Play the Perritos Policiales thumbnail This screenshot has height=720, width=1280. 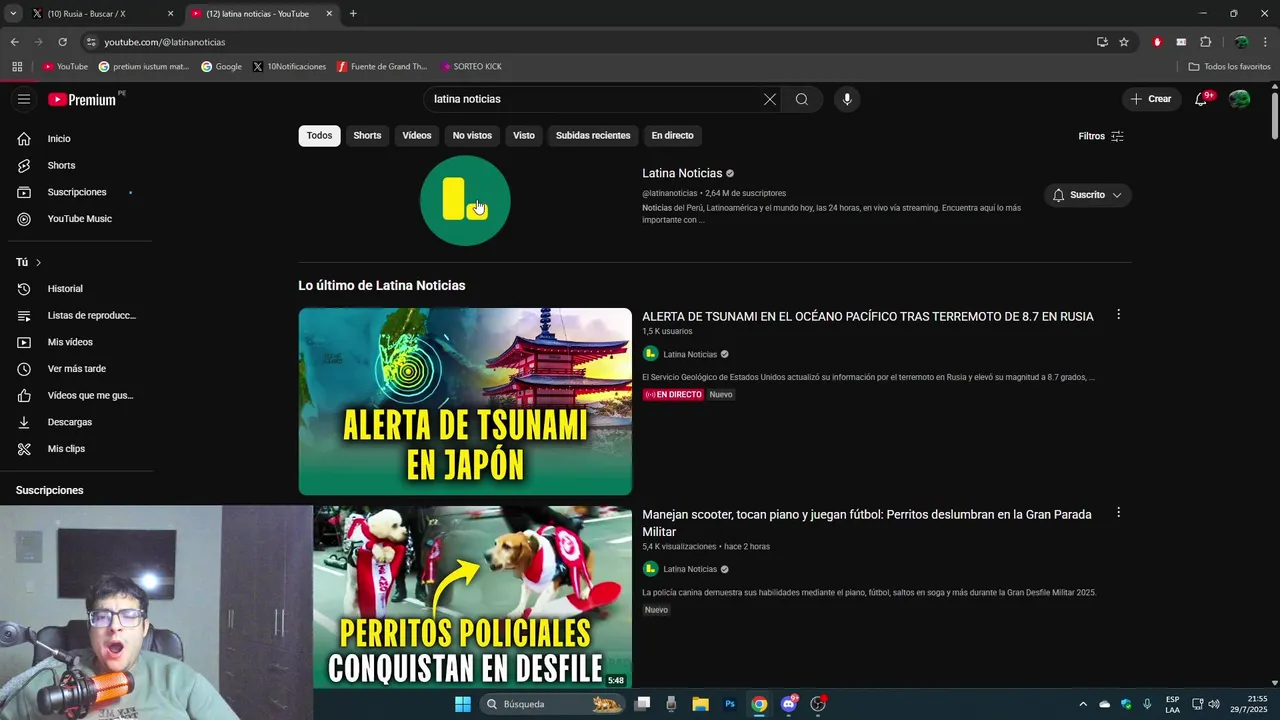[x=473, y=597]
